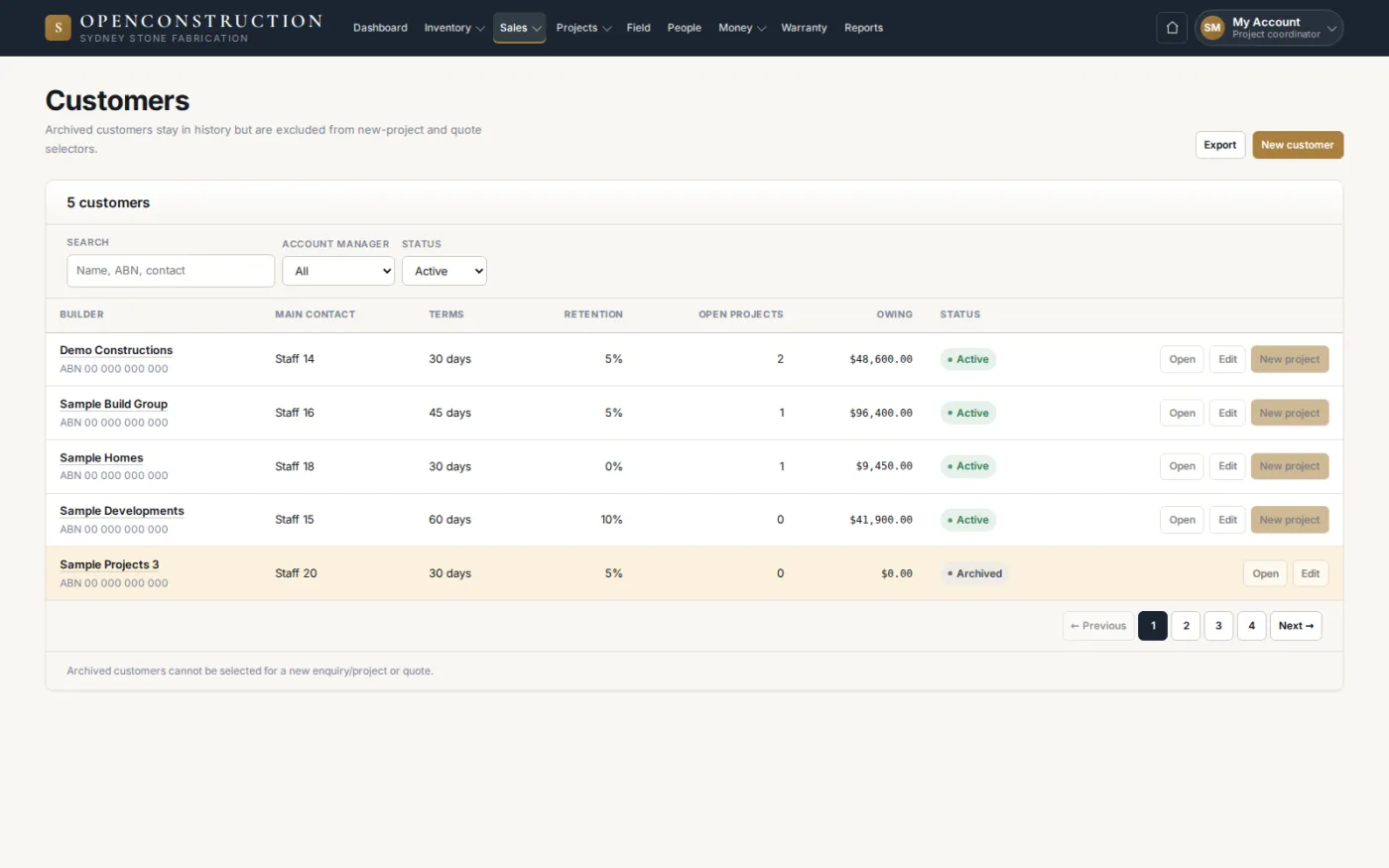Image resolution: width=1389 pixels, height=868 pixels.
Task: Click the Main Contact column header
Action: coord(315,314)
